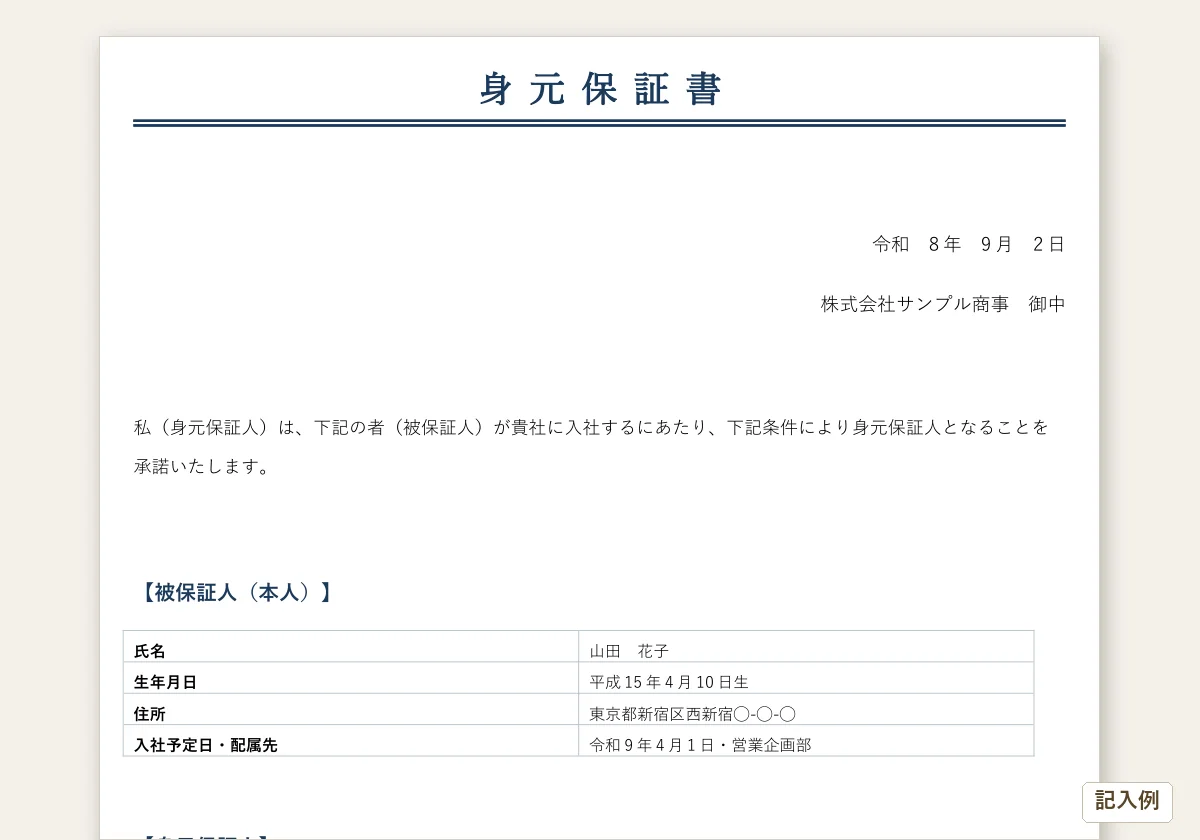The height and width of the screenshot is (840, 1200).
Task: Click the document title 身元保証書
Action: [600, 89]
